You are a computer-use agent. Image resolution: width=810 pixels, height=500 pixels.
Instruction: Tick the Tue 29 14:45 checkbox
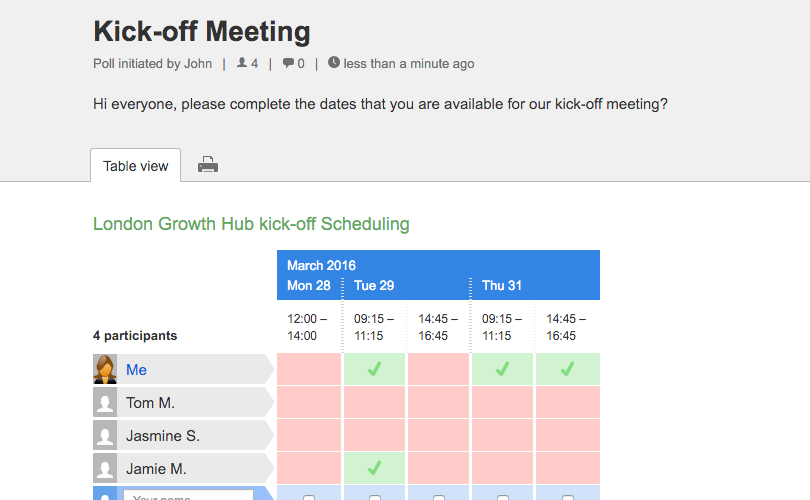click(439, 497)
